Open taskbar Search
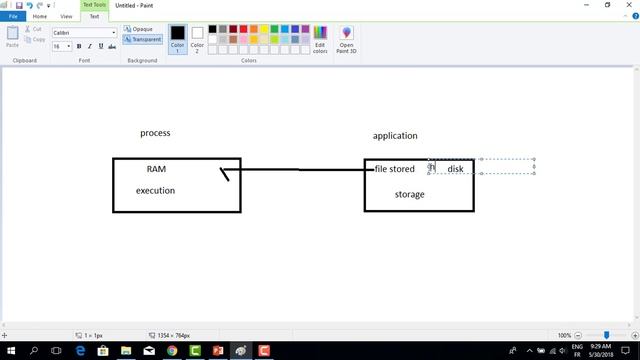The image size is (640, 360). coord(34,351)
